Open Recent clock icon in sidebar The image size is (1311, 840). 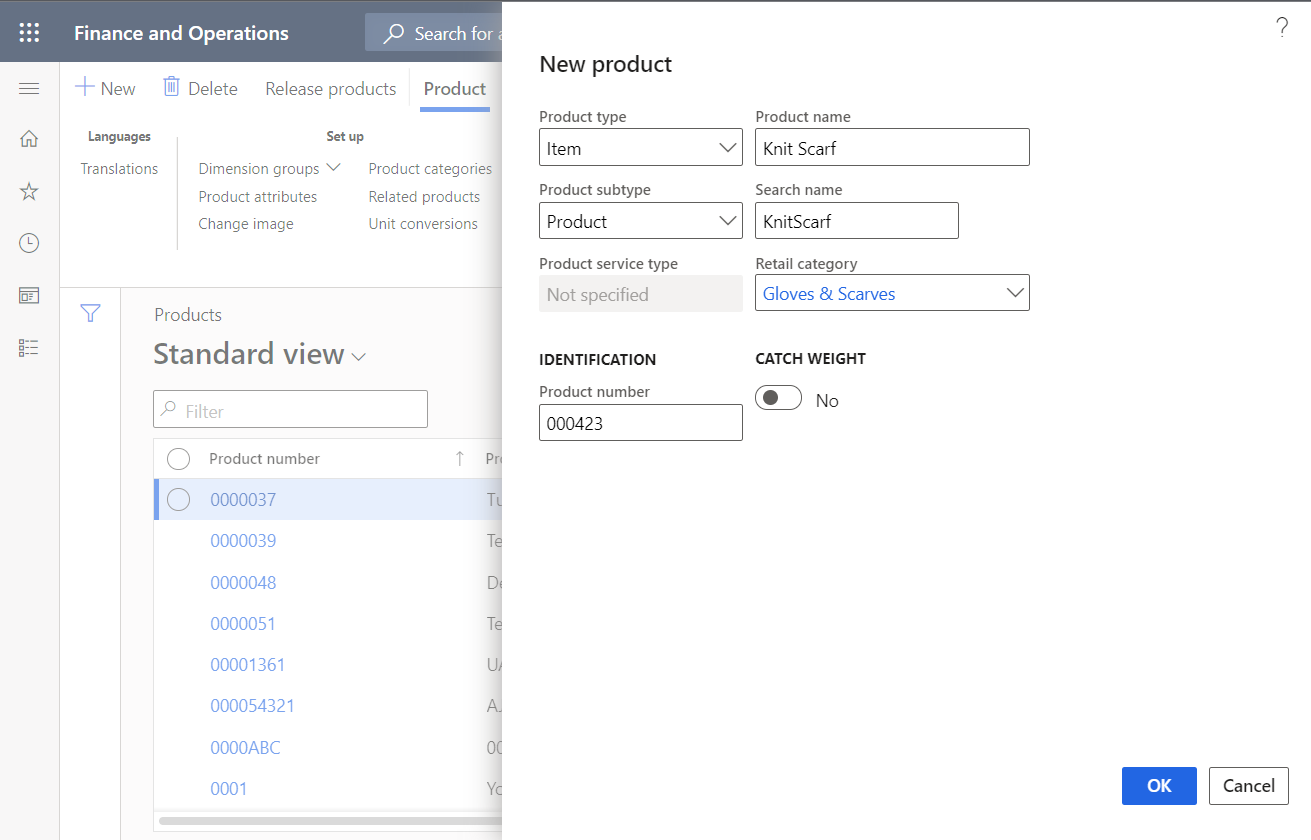(x=29, y=243)
